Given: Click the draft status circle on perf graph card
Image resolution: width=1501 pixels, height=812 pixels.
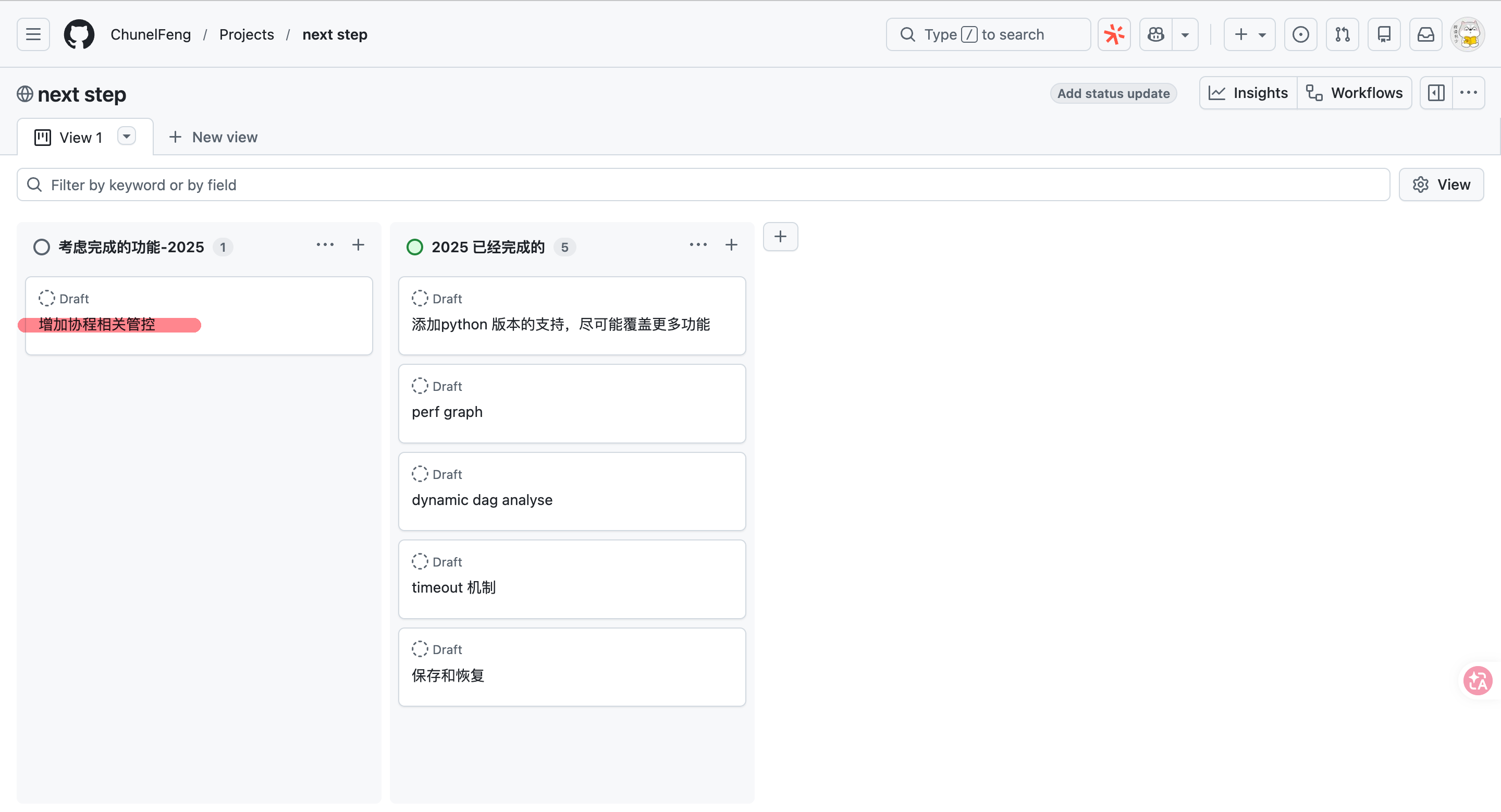Looking at the screenshot, I should pos(420,386).
